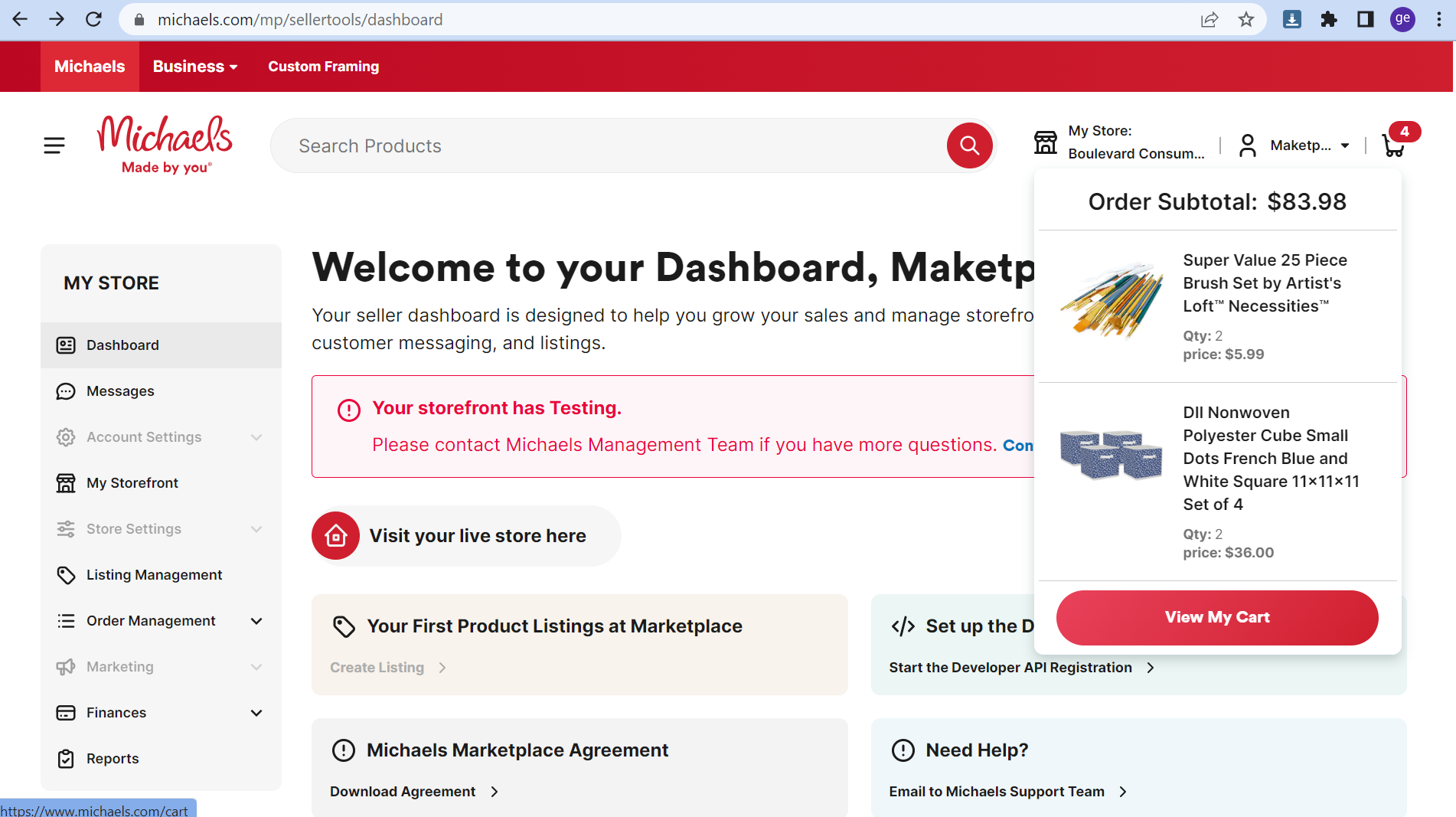The height and width of the screenshot is (817, 1456).
Task: Click into the Search Products field
Action: [x=609, y=145]
